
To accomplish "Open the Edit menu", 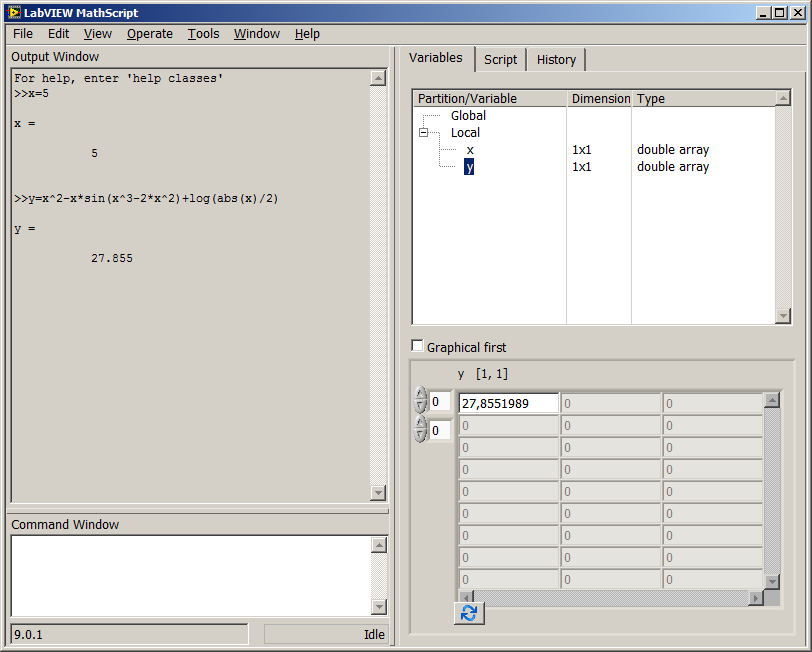I will 58,34.
